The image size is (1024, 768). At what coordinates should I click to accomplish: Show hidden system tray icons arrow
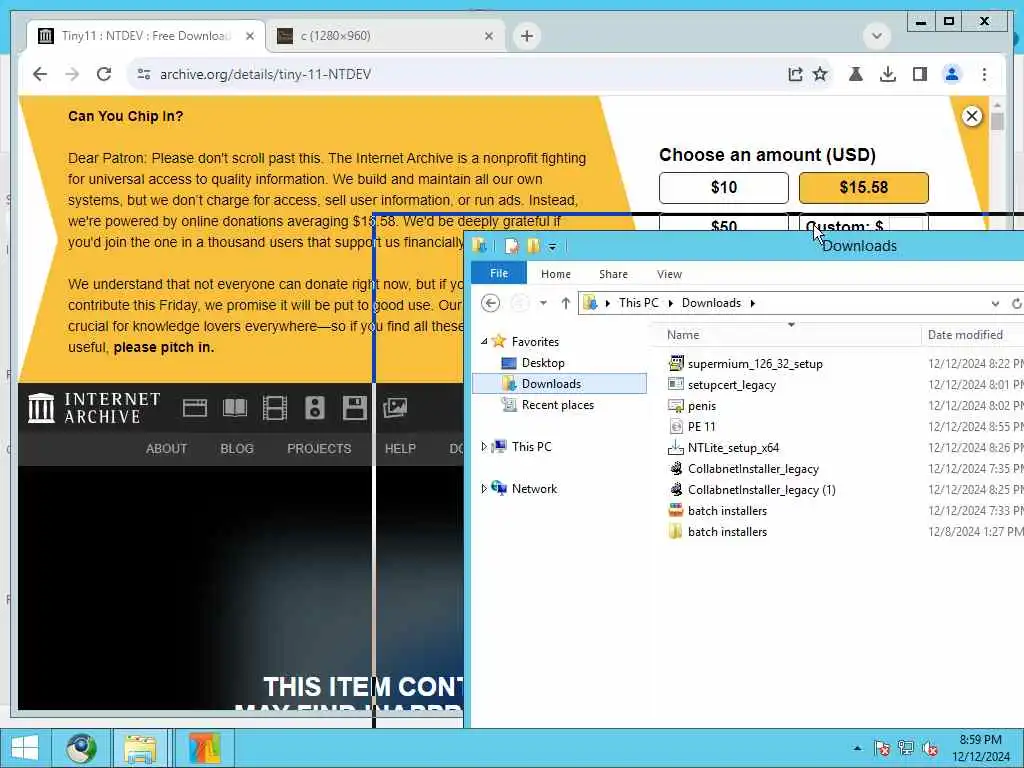857,748
